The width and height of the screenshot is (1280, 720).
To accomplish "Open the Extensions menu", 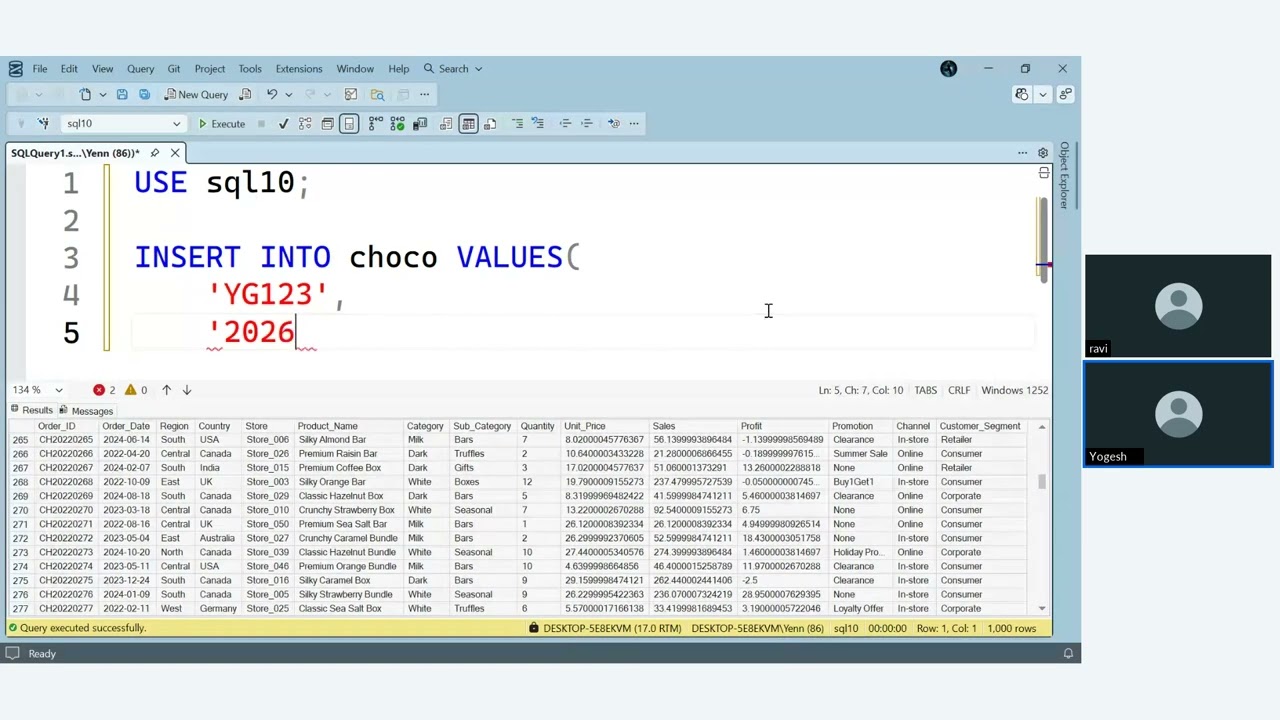I will click(x=299, y=69).
